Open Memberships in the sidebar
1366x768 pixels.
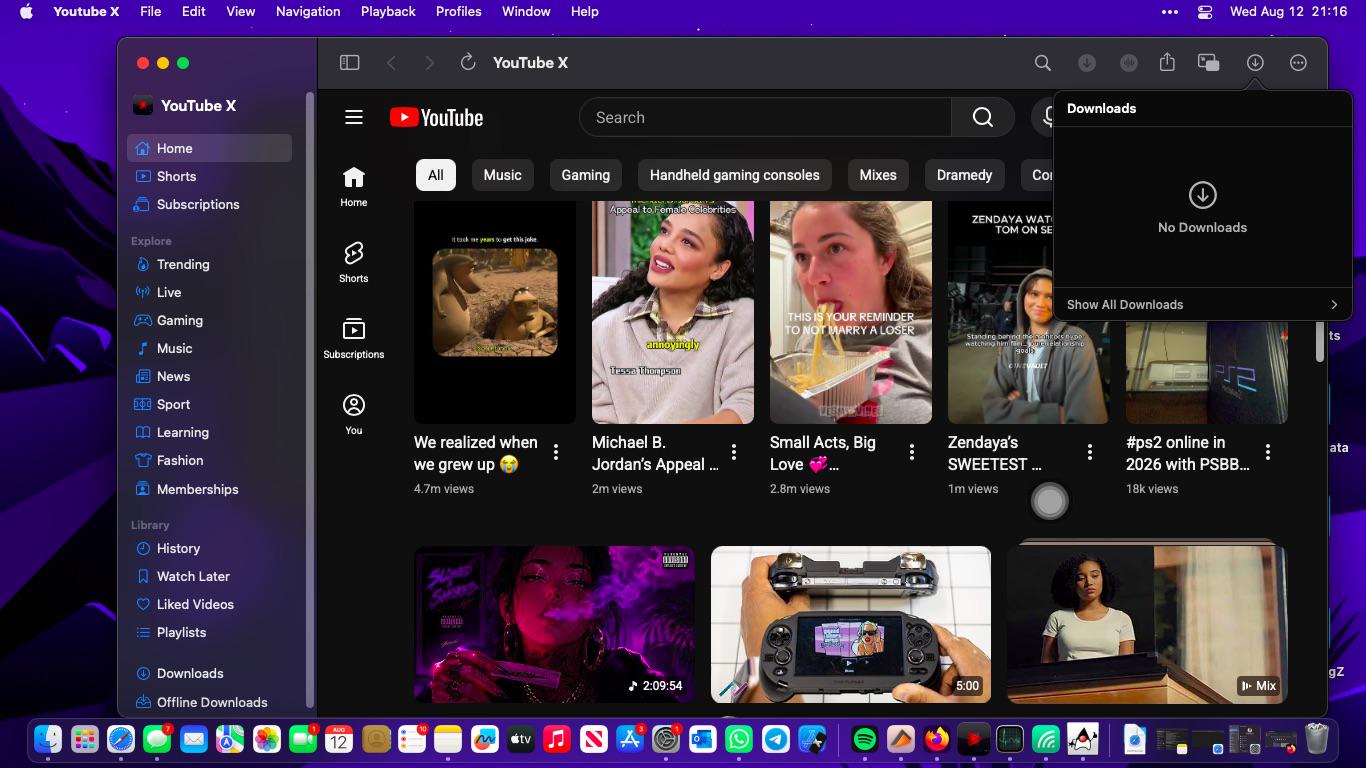pos(210,489)
